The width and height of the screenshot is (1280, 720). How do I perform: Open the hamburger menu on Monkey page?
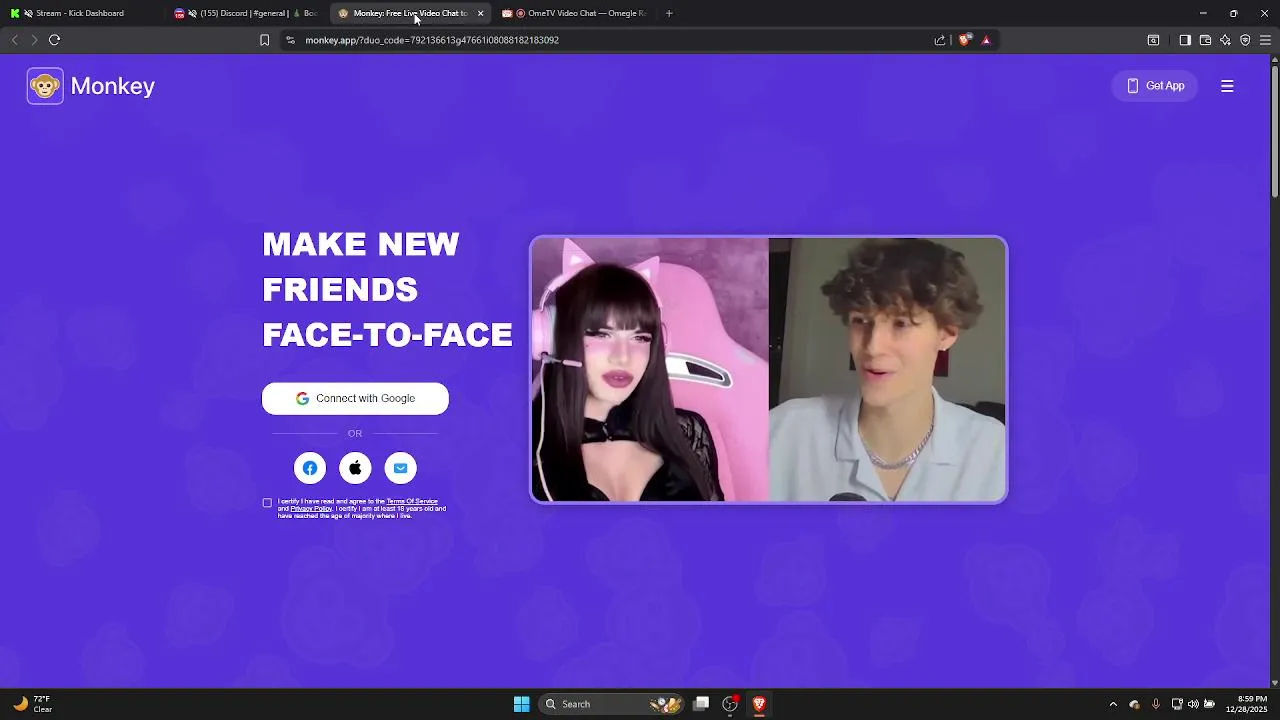pyautogui.click(x=1227, y=86)
